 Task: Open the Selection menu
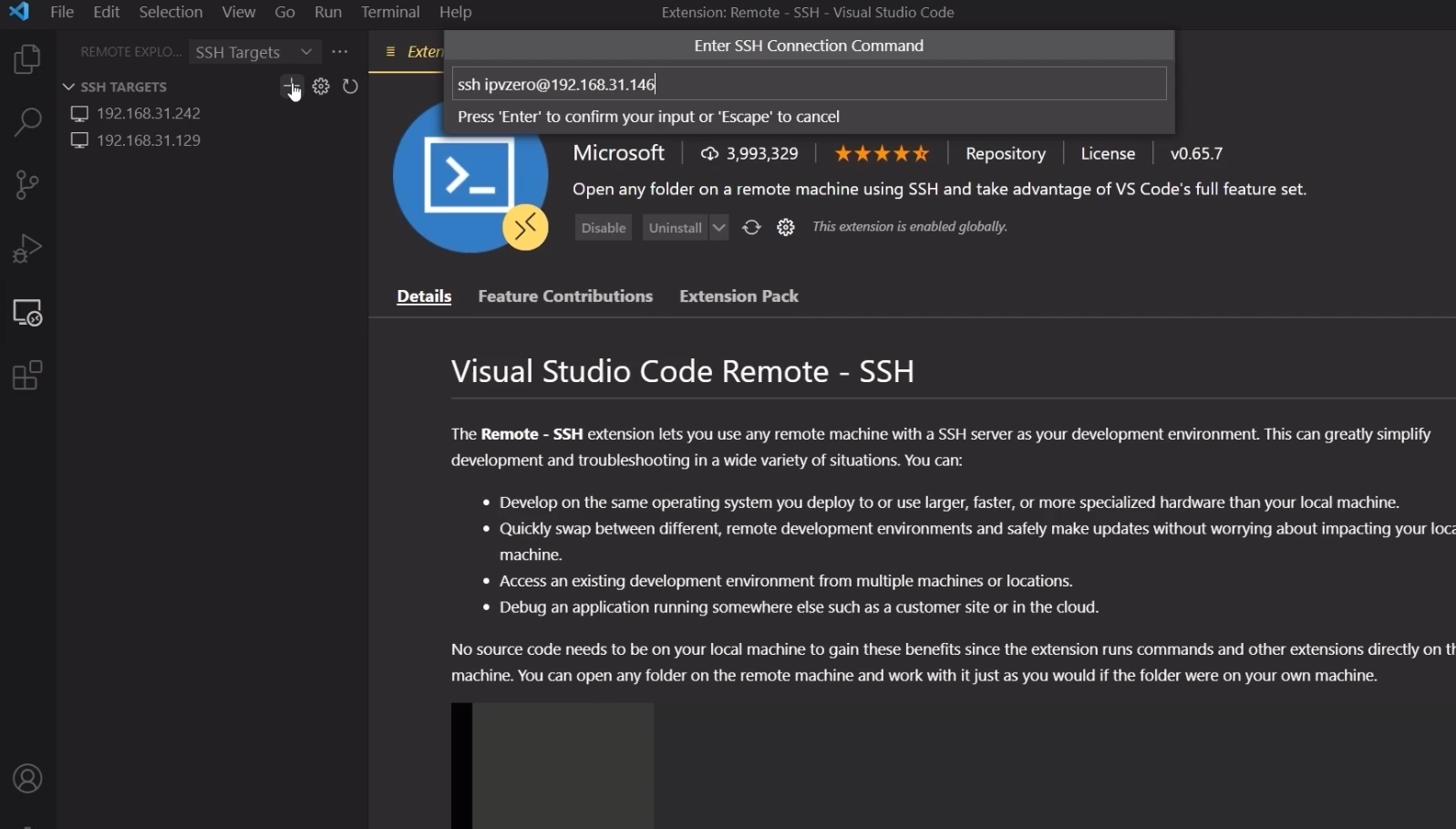click(170, 12)
